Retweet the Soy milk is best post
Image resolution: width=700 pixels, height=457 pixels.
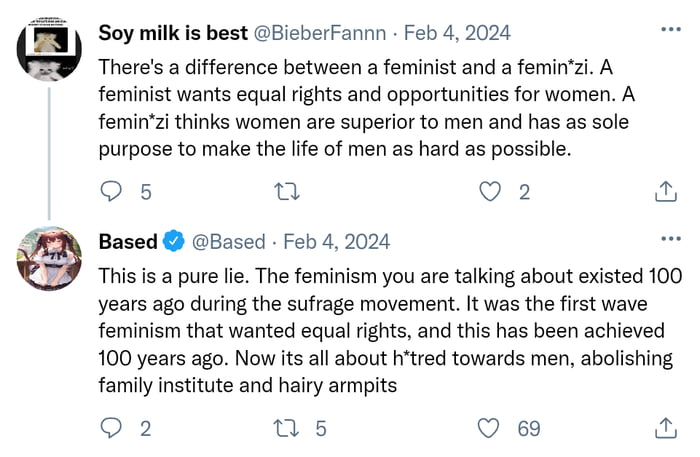click(286, 192)
